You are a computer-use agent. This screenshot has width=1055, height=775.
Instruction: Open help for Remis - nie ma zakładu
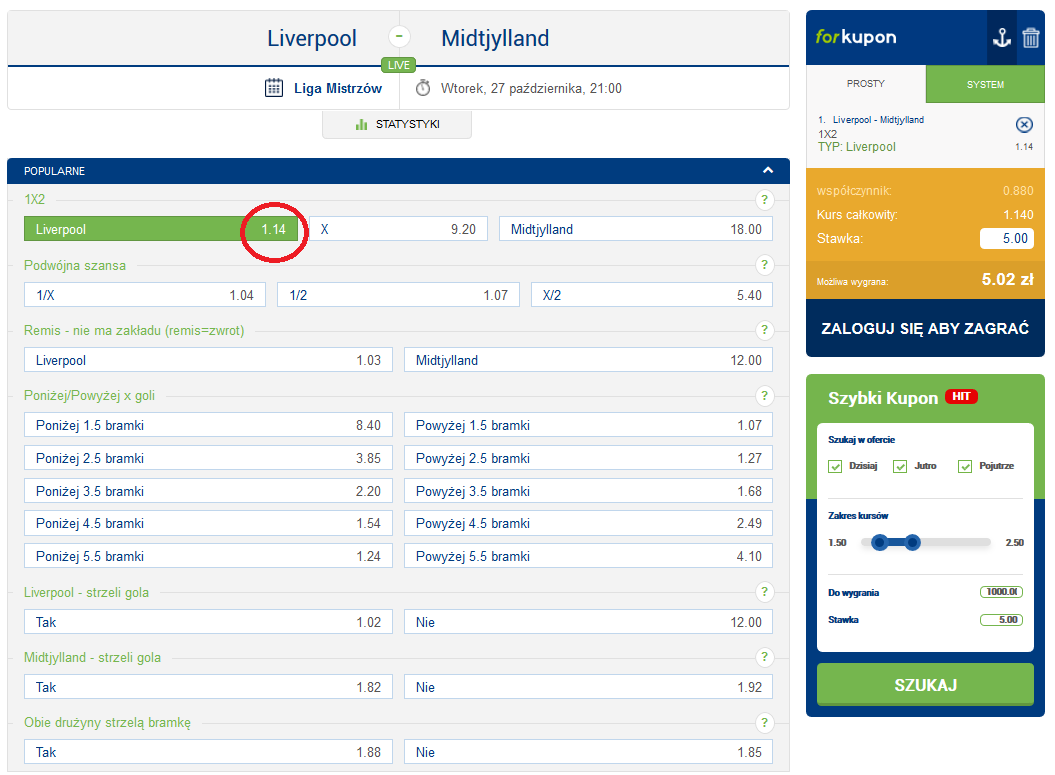point(764,330)
